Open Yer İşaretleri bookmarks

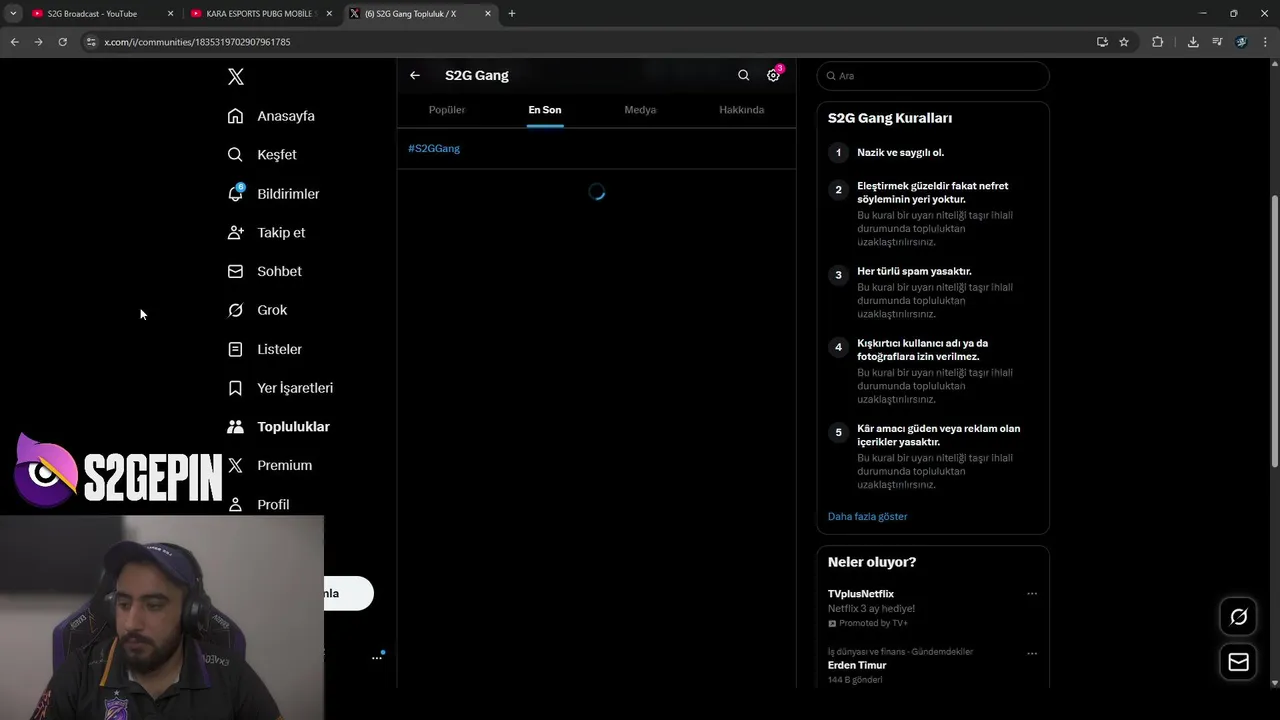(280, 388)
